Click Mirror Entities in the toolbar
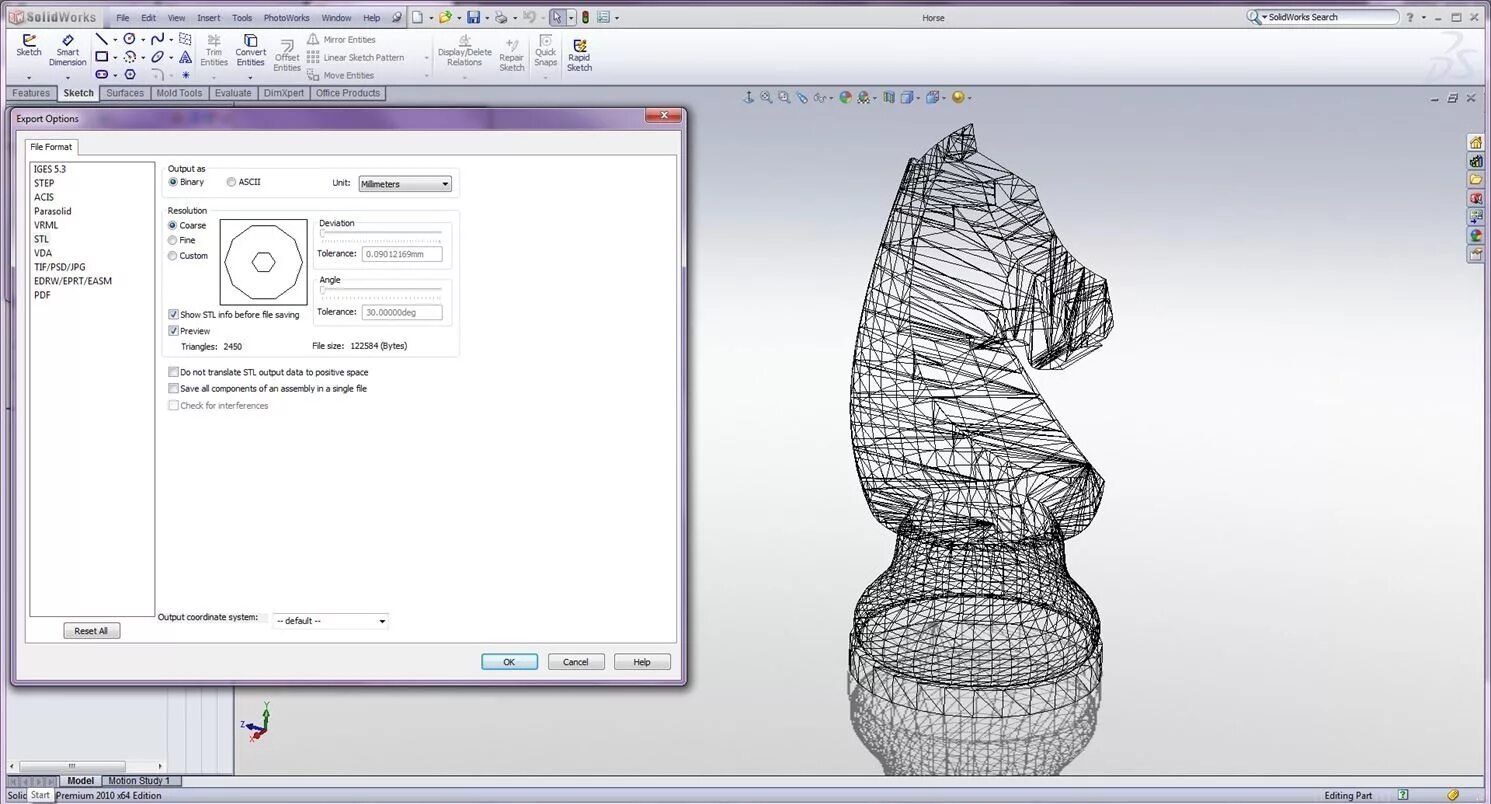 click(x=341, y=40)
